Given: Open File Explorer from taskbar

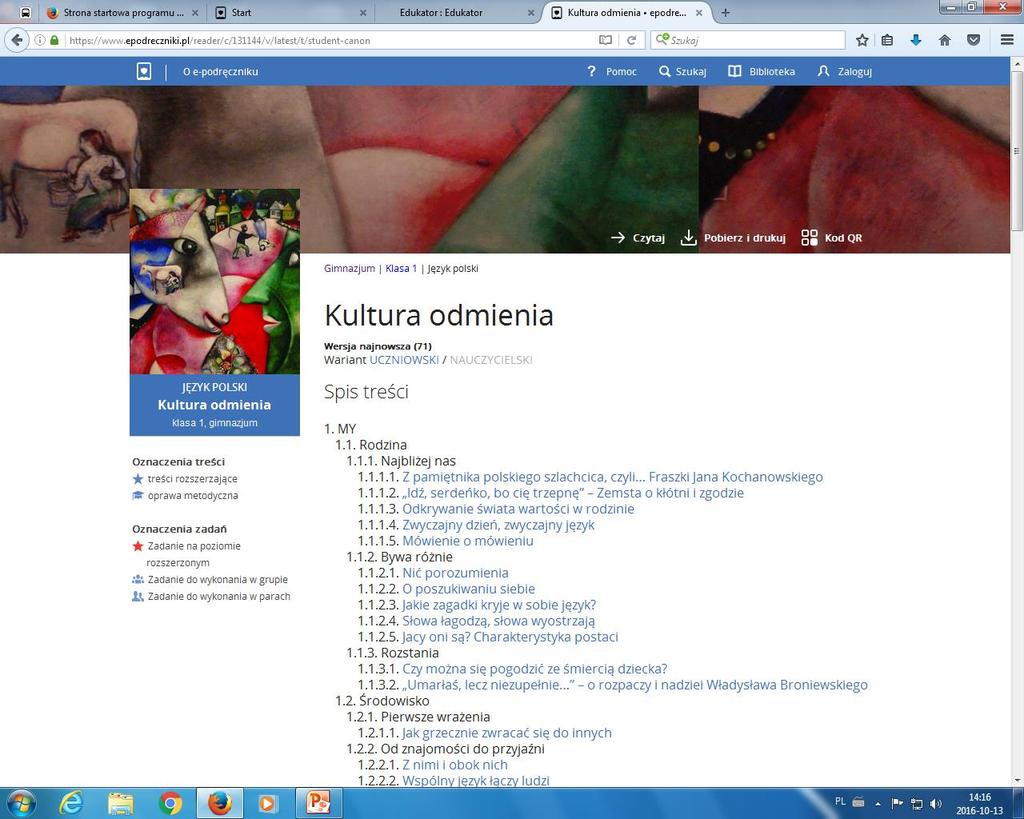Looking at the screenshot, I should point(120,803).
